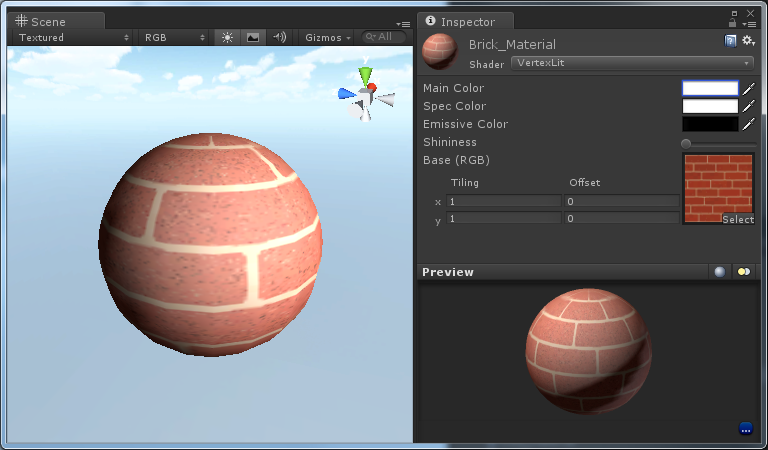This screenshot has height=450, width=768.
Task: Open the Main Color swatch
Action: point(710,88)
